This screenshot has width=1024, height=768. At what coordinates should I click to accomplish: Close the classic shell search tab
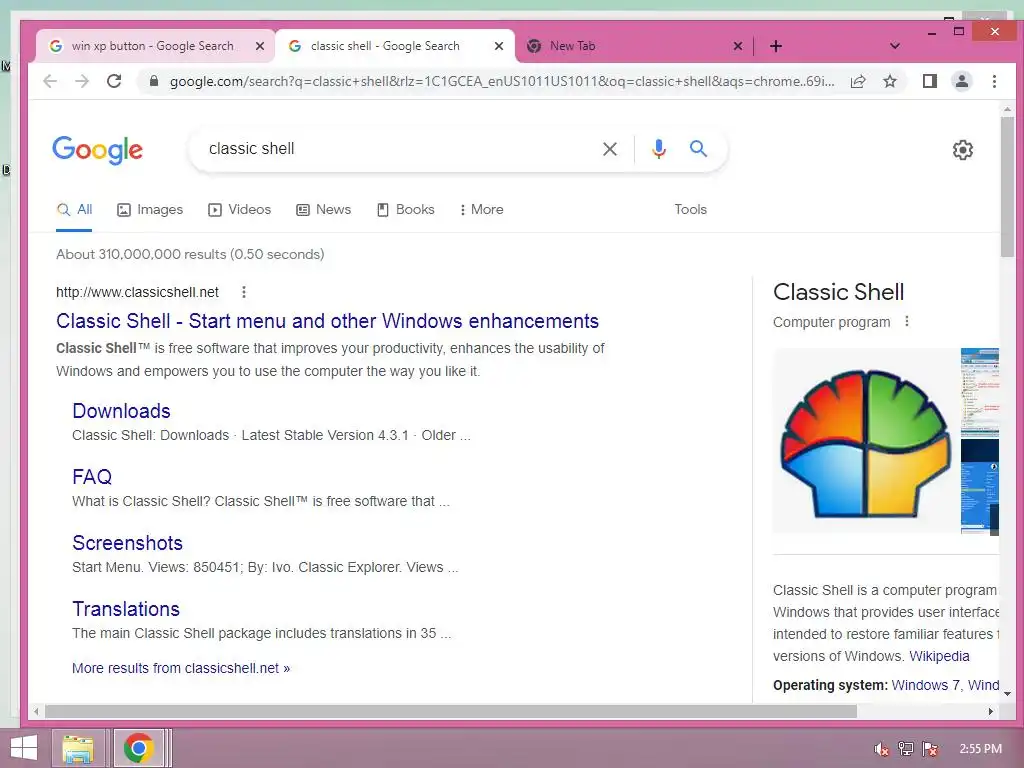pyautogui.click(x=499, y=46)
